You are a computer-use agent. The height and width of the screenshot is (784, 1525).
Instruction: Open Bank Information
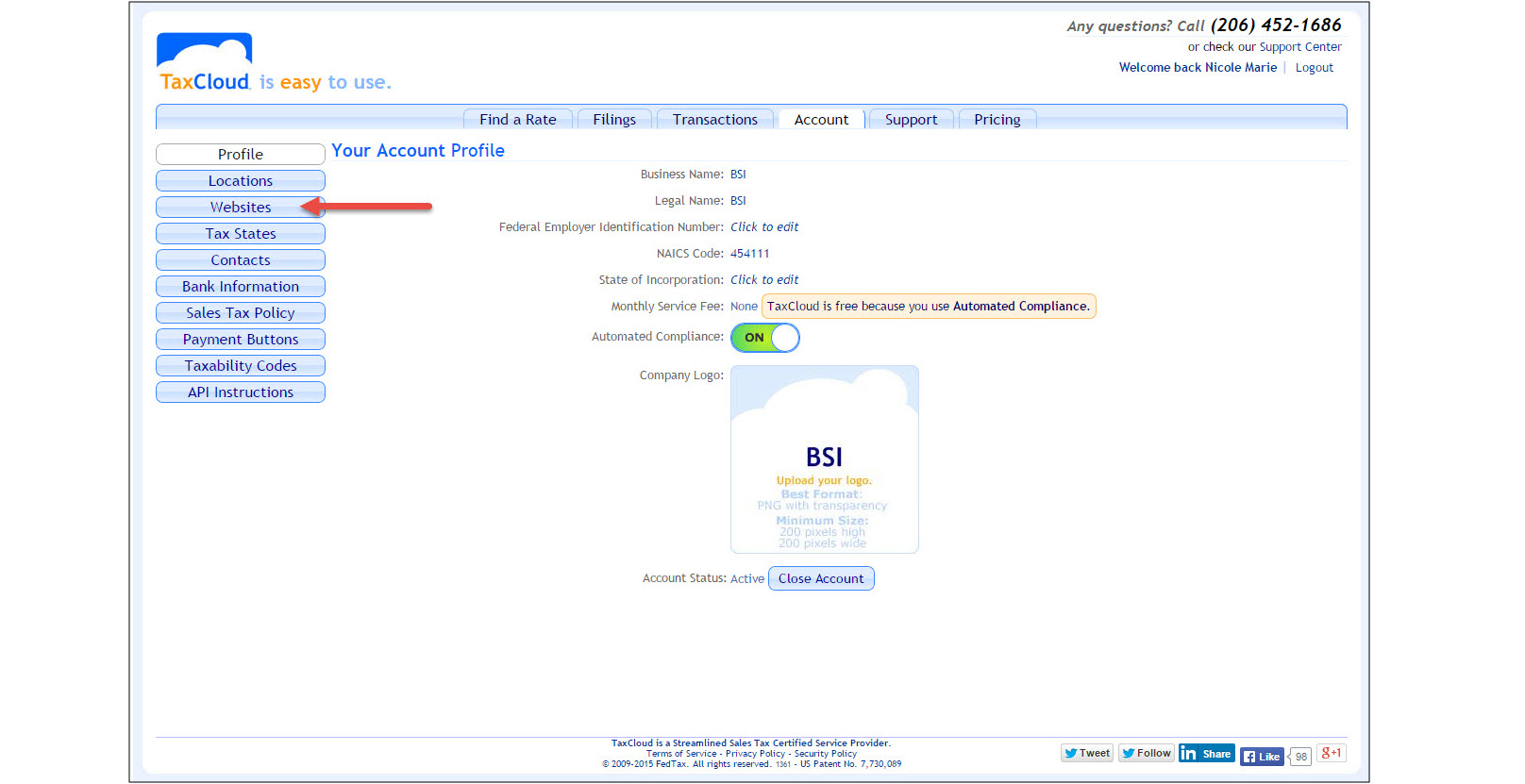[241, 286]
